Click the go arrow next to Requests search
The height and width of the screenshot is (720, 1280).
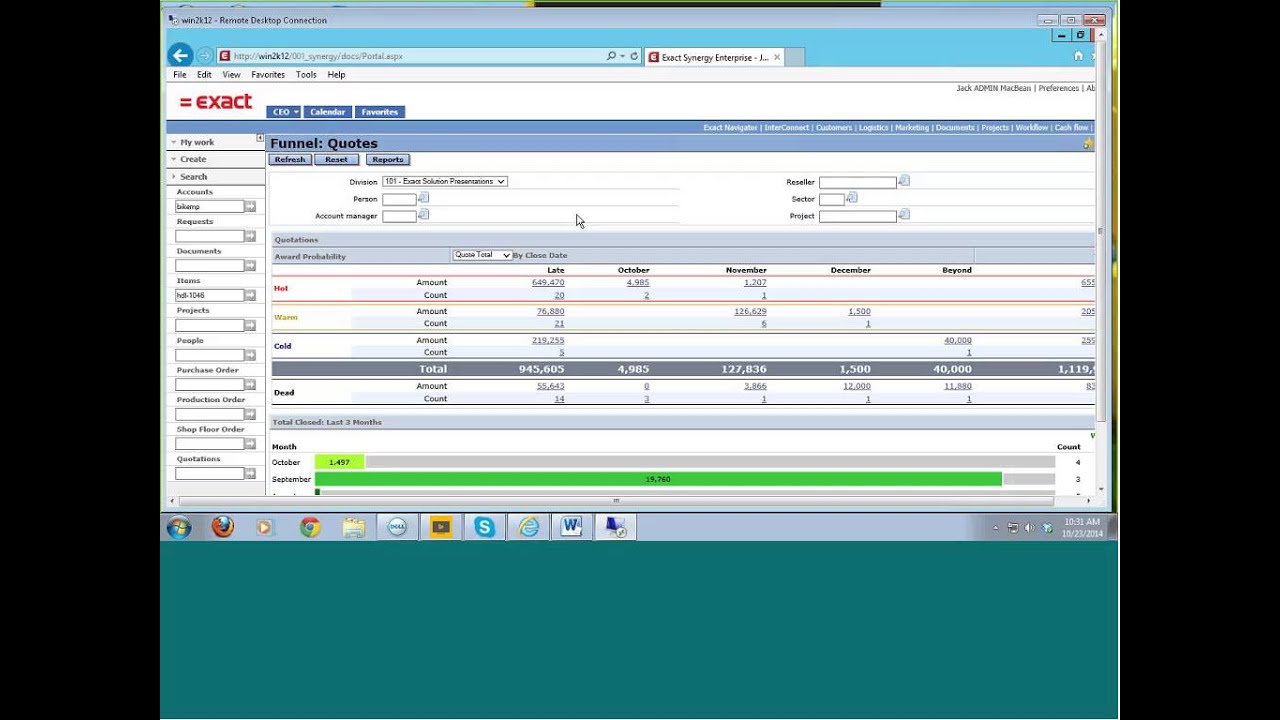[x=250, y=236]
